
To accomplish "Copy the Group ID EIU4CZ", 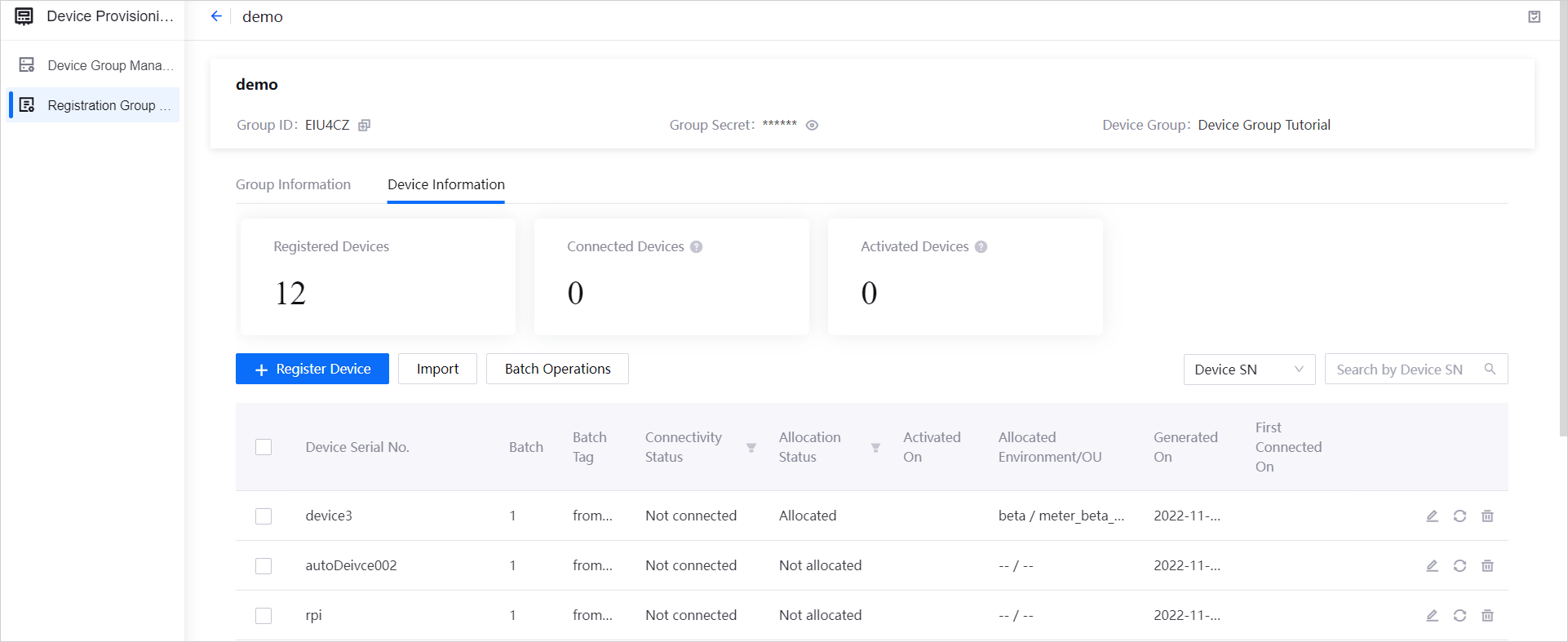I will (365, 125).
